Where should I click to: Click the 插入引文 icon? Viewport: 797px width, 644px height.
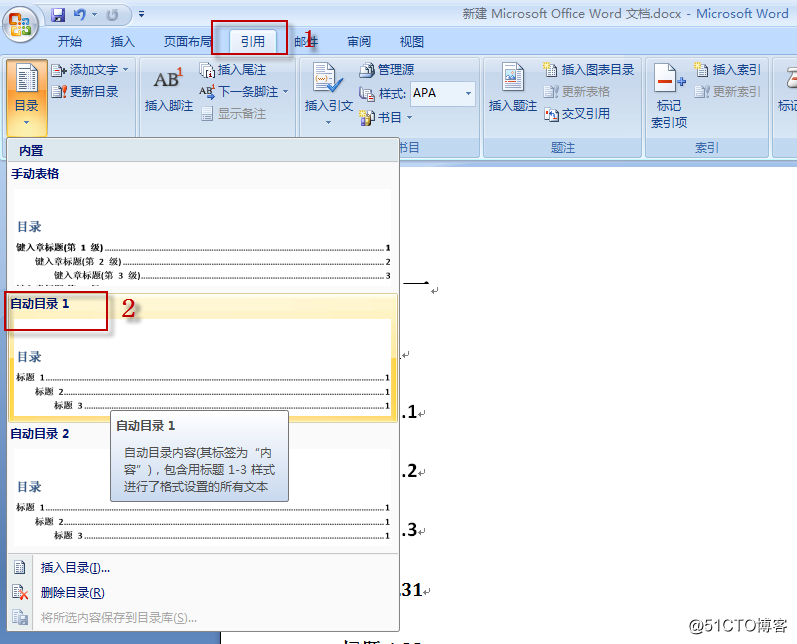328,78
